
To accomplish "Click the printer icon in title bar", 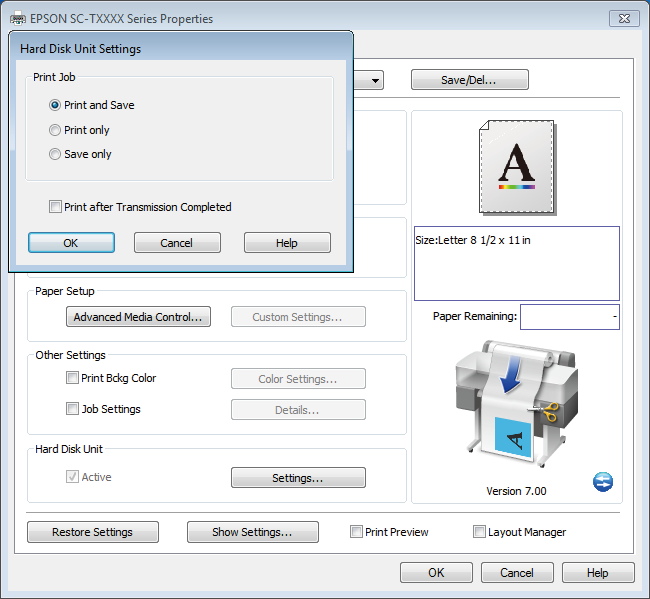I will 18,19.
